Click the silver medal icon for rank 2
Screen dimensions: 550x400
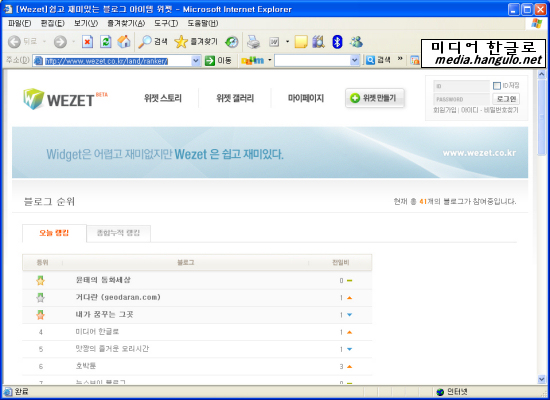coord(40,298)
